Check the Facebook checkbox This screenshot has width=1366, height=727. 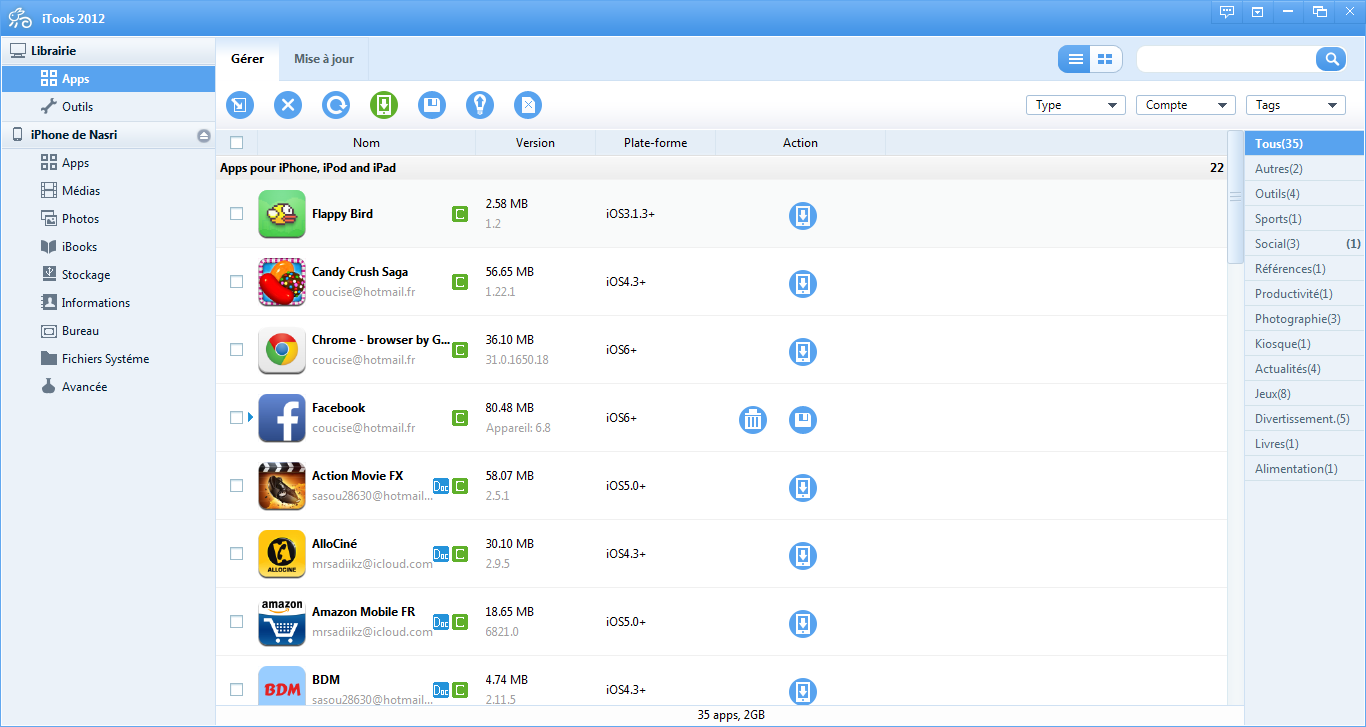(237, 418)
